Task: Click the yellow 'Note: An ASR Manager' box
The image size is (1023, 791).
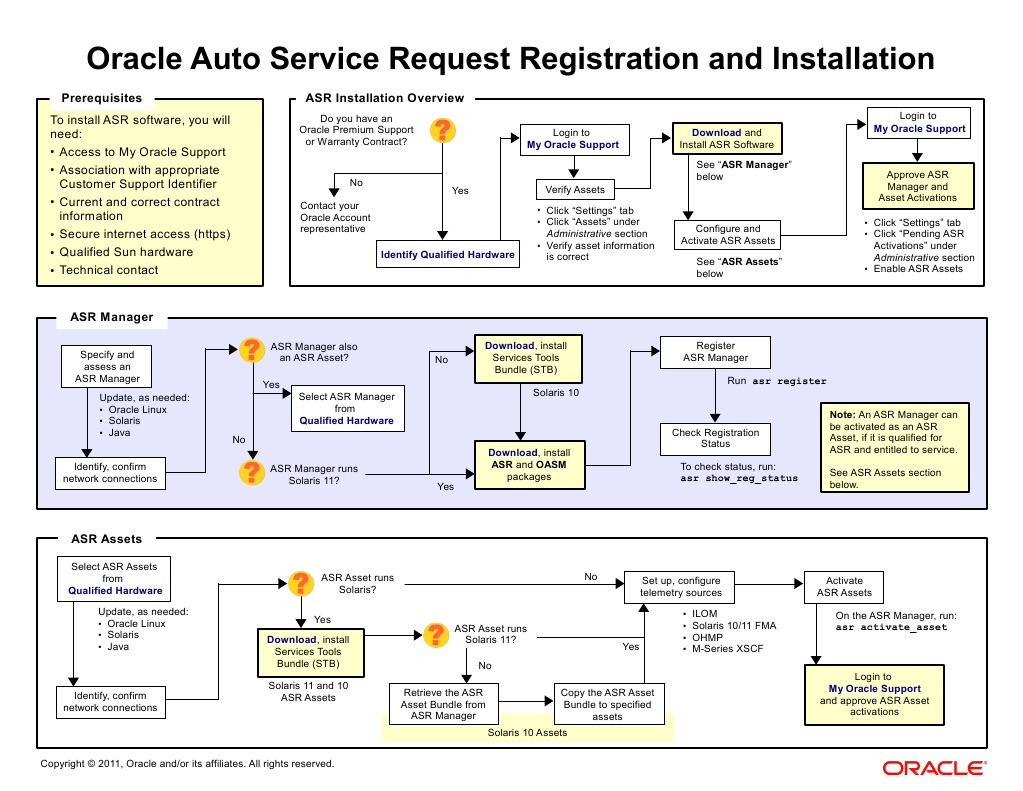Action: tap(894, 448)
